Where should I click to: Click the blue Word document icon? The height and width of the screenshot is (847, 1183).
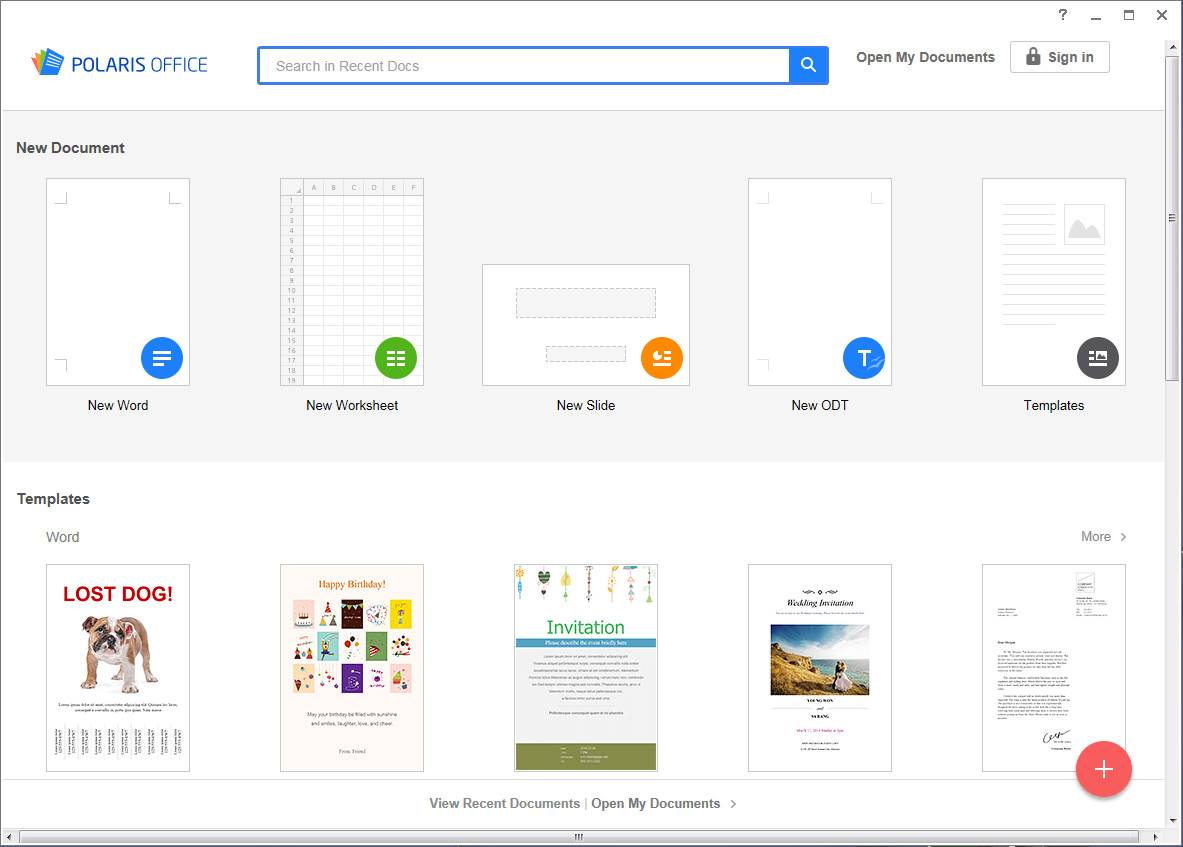tap(161, 358)
